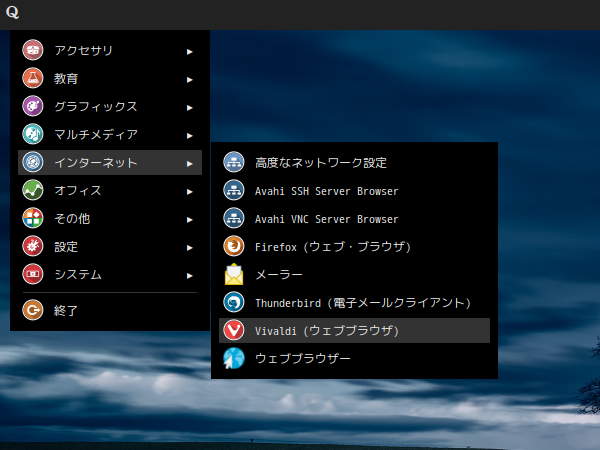Open the オフィス menu category
This screenshot has height=450, width=600.
point(110,190)
